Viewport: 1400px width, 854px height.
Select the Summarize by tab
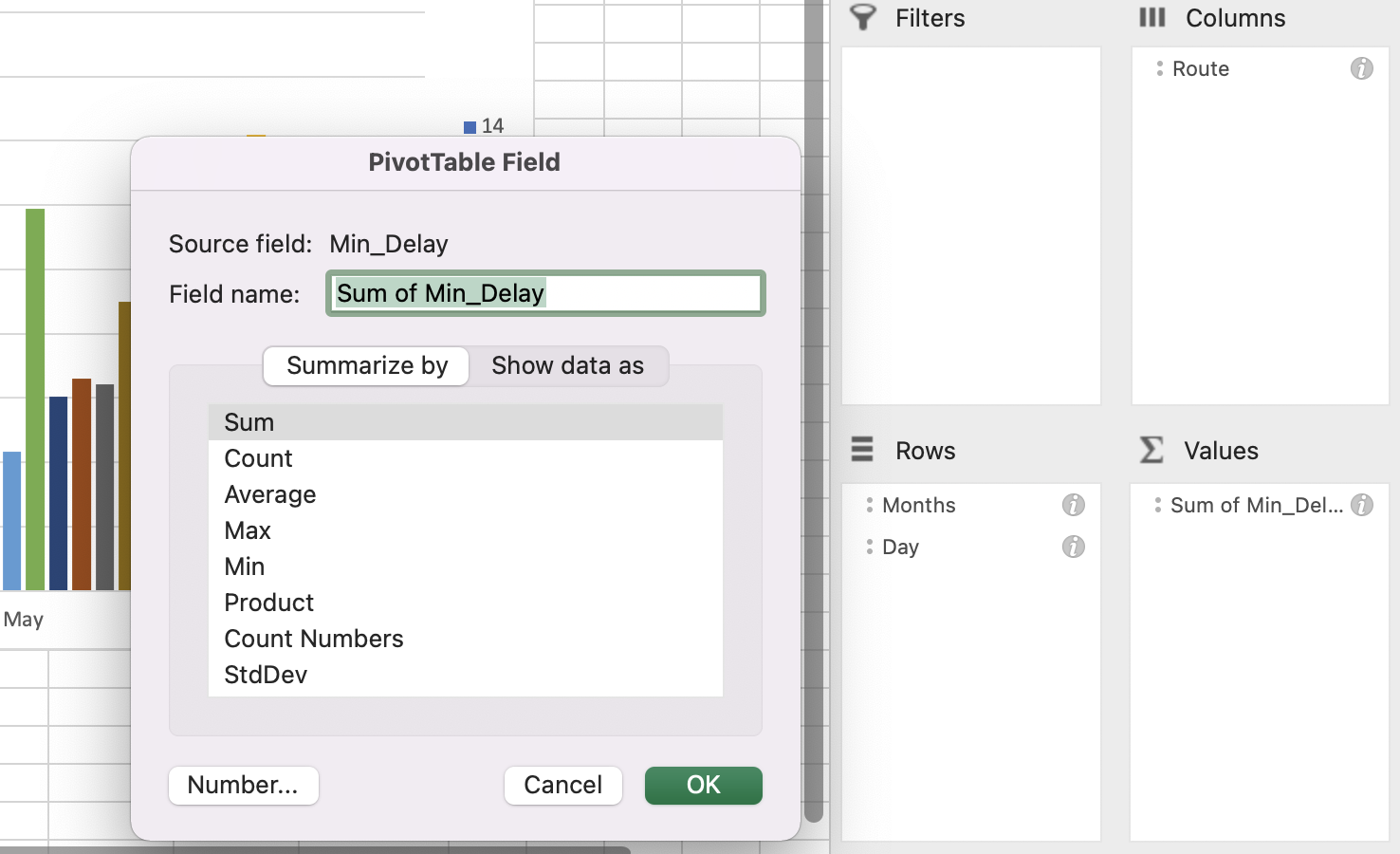[x=366, y=365]
